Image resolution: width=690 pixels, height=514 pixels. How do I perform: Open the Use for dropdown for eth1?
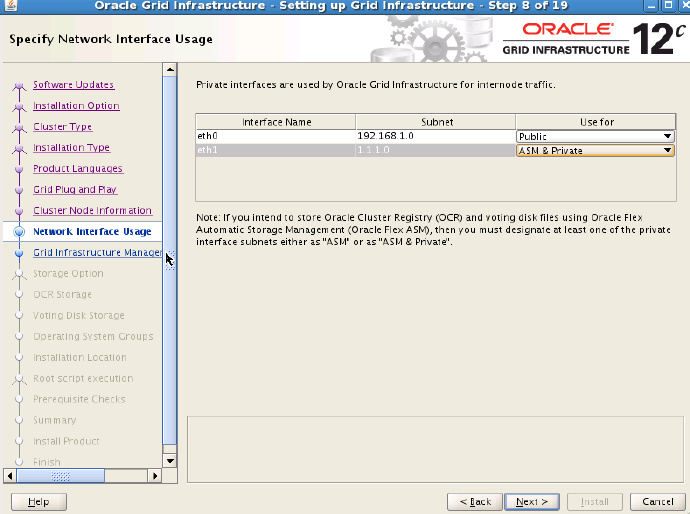595,151
